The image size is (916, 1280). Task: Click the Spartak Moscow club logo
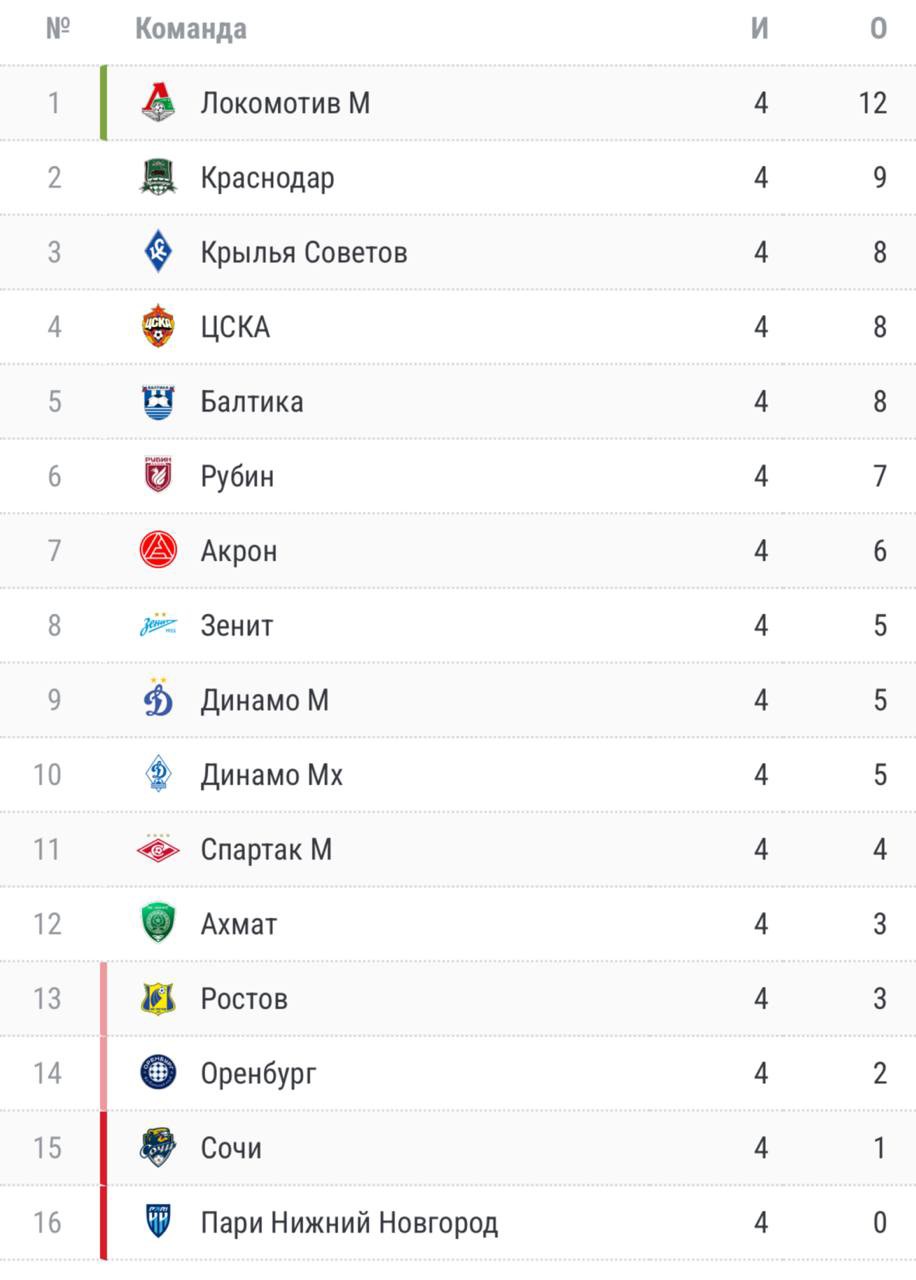click(x=158, y=849)
